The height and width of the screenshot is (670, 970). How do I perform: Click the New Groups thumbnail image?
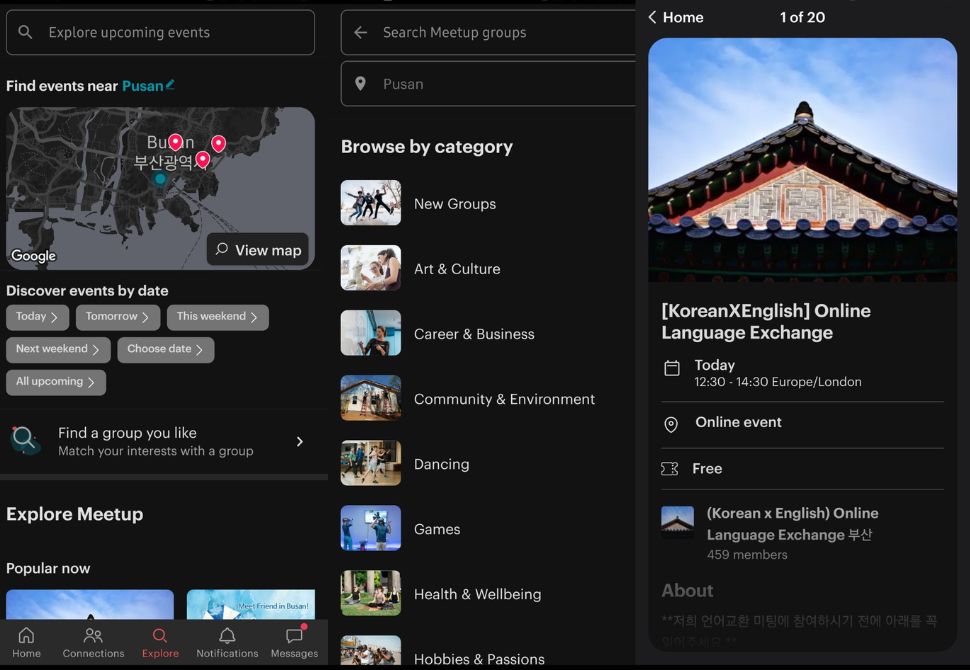coord(371,203)
